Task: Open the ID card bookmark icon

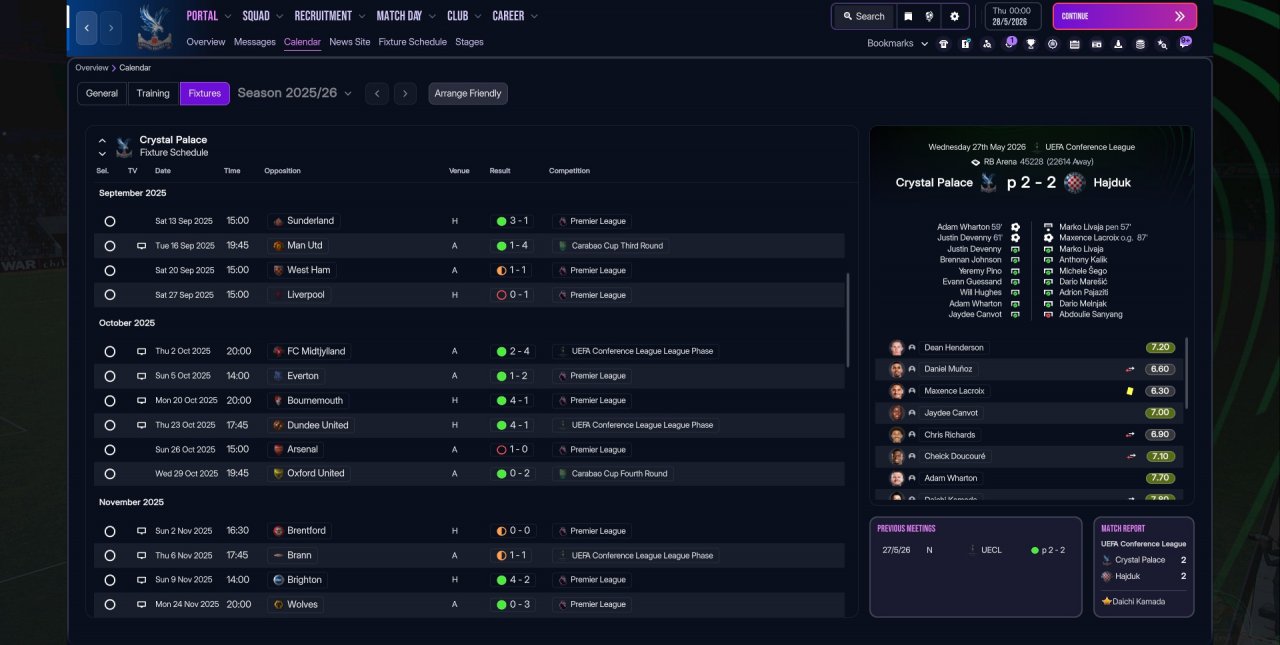Action: coord(1096,44)
